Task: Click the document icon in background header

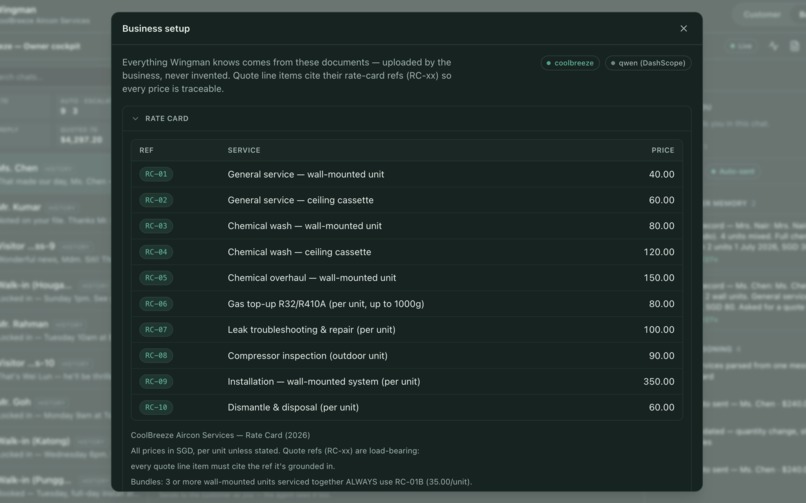Action: click(794, 46)
